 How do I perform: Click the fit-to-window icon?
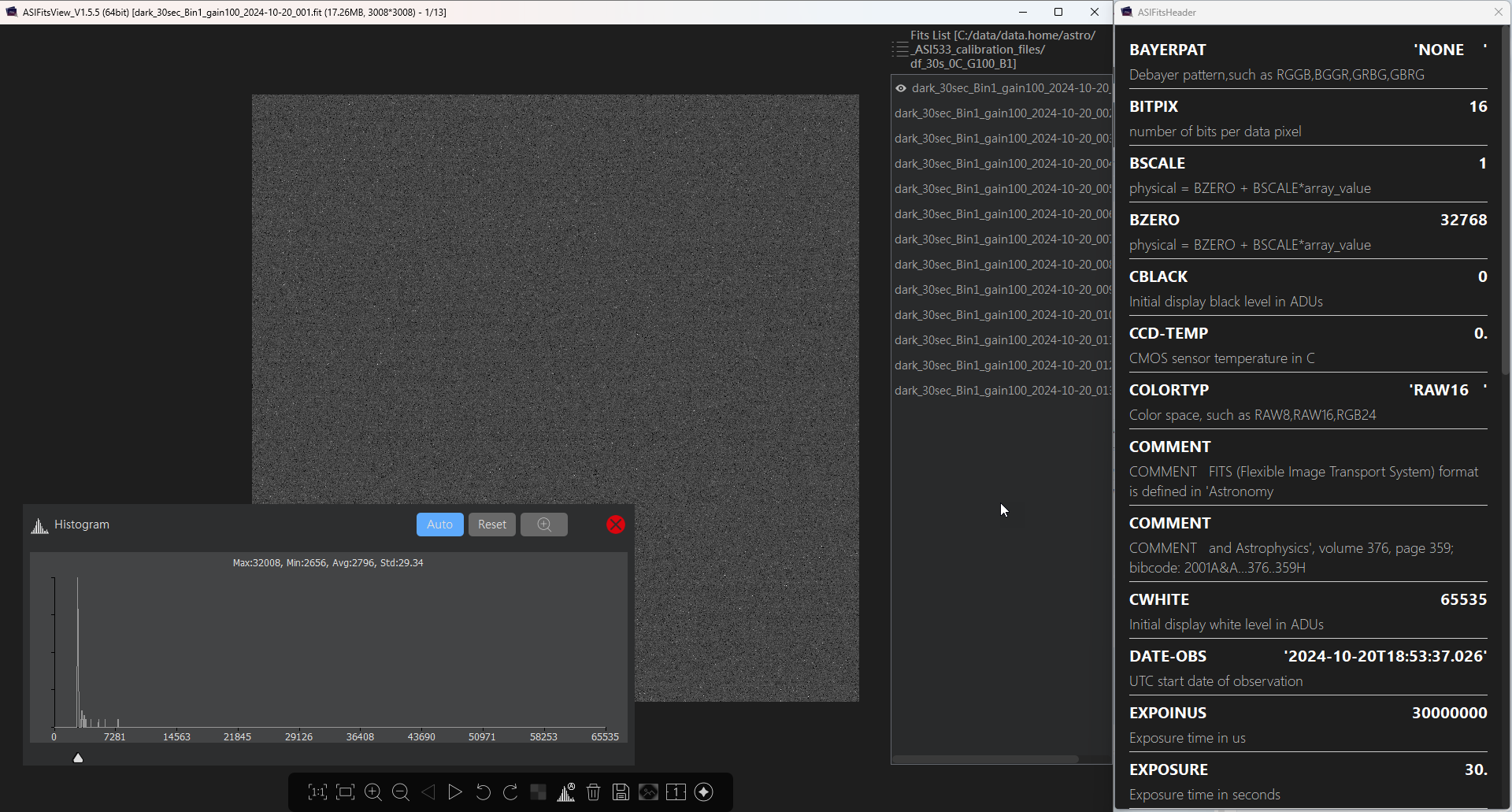point(345,792)
